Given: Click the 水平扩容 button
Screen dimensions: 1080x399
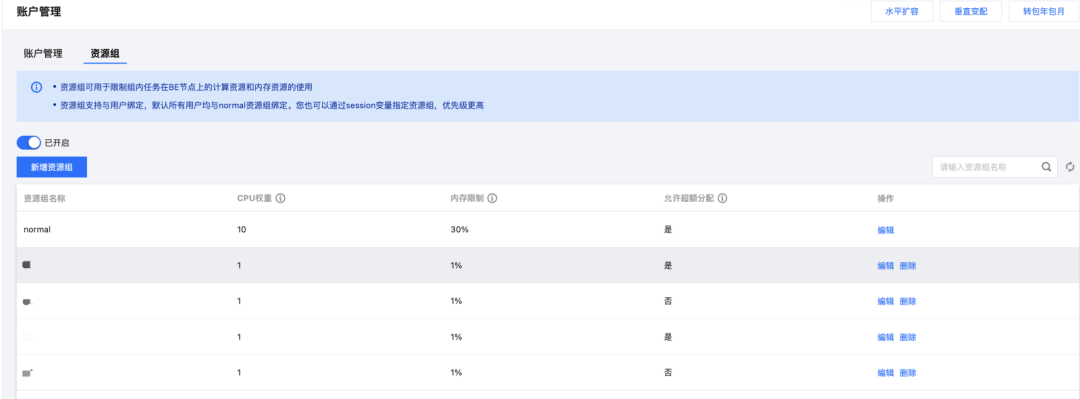Looking at the screenshot, I should (902, 12).
